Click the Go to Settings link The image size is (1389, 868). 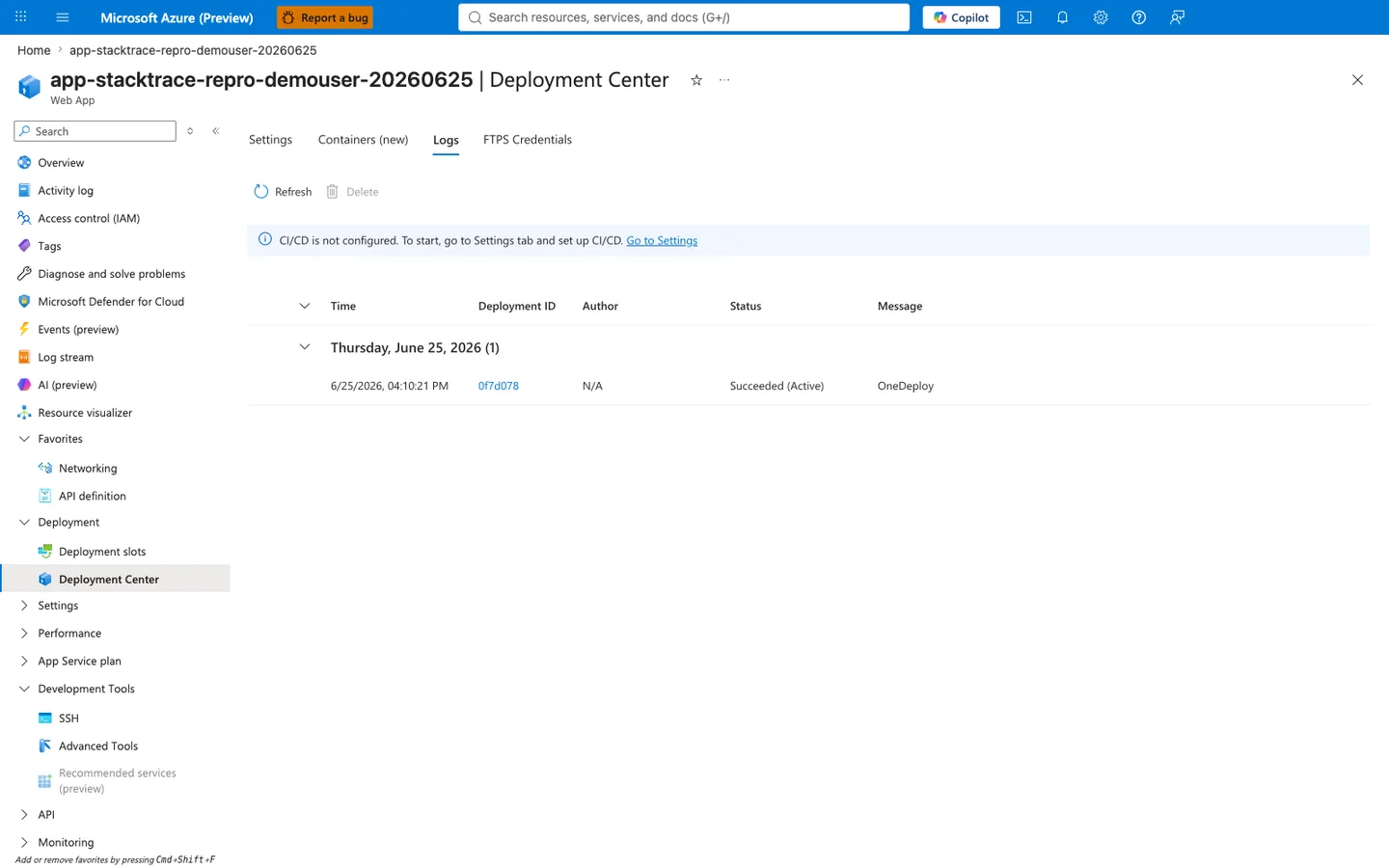coord(662,241)
